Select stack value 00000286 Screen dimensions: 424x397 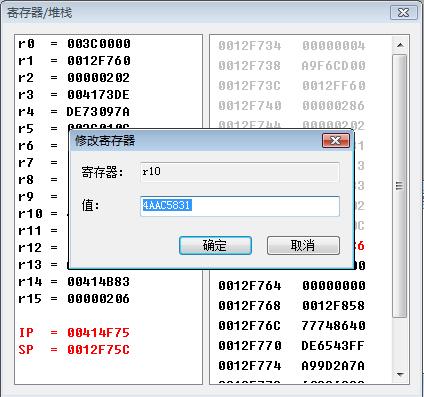point(334,106)
